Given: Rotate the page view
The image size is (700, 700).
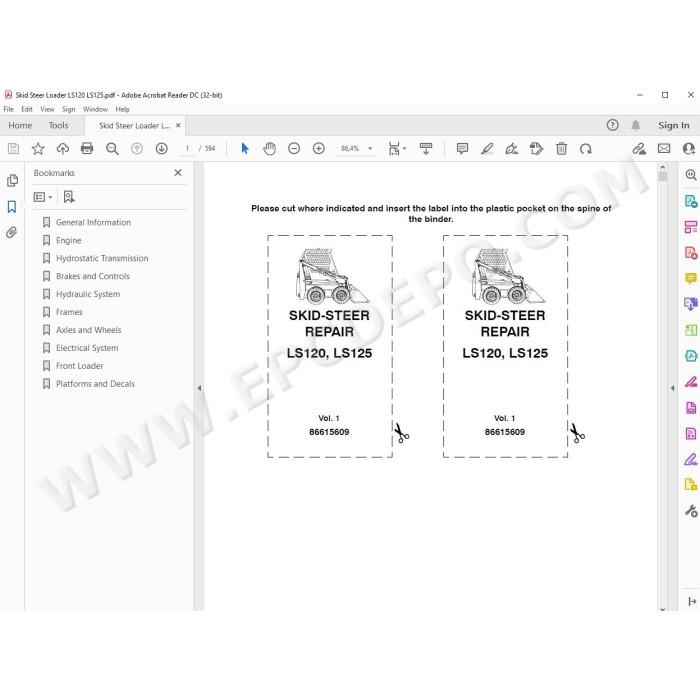Looking at the screenshot, I should [x=586, y=149].
